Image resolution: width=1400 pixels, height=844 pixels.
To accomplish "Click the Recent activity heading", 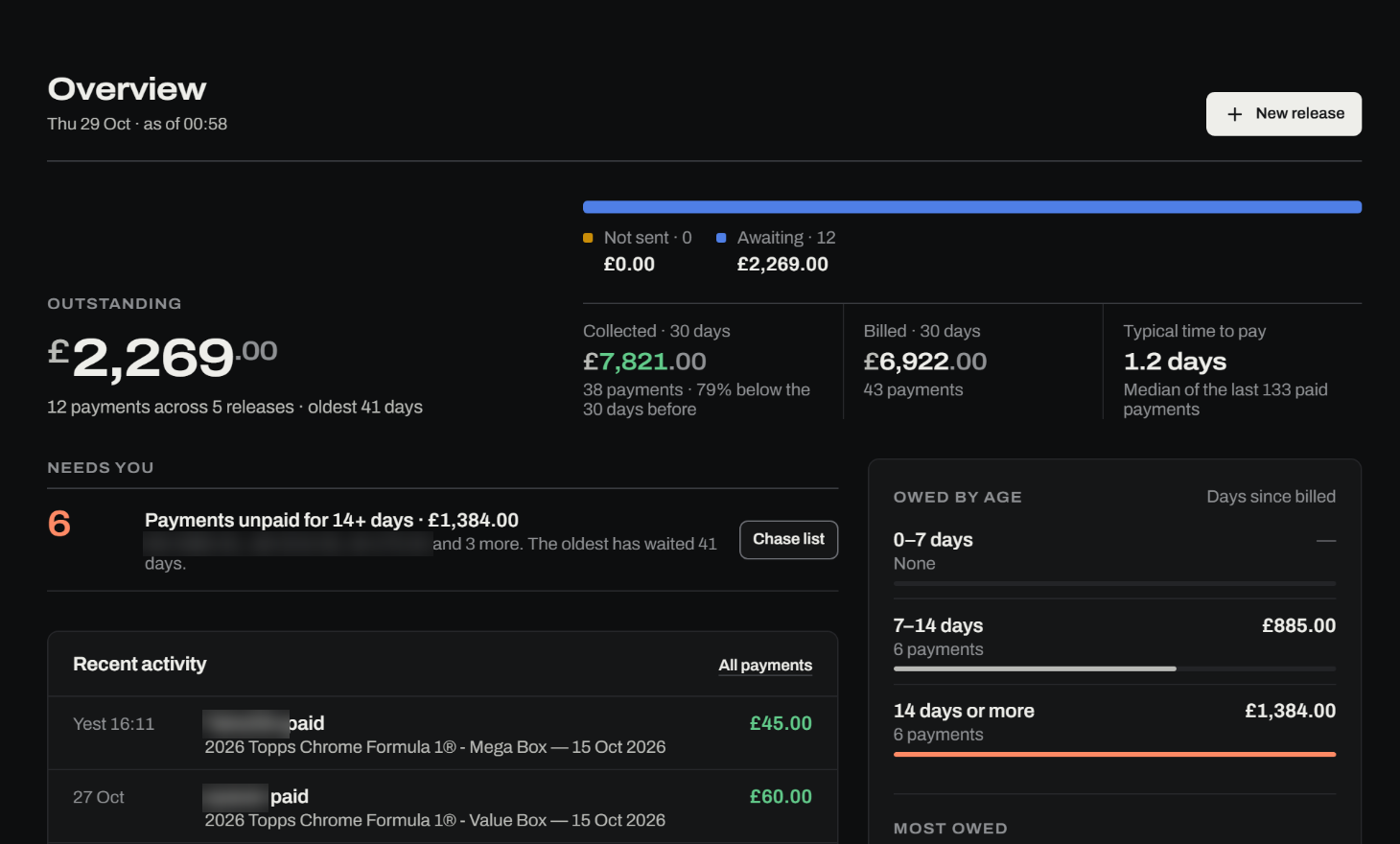I will [x=140, y=665].
